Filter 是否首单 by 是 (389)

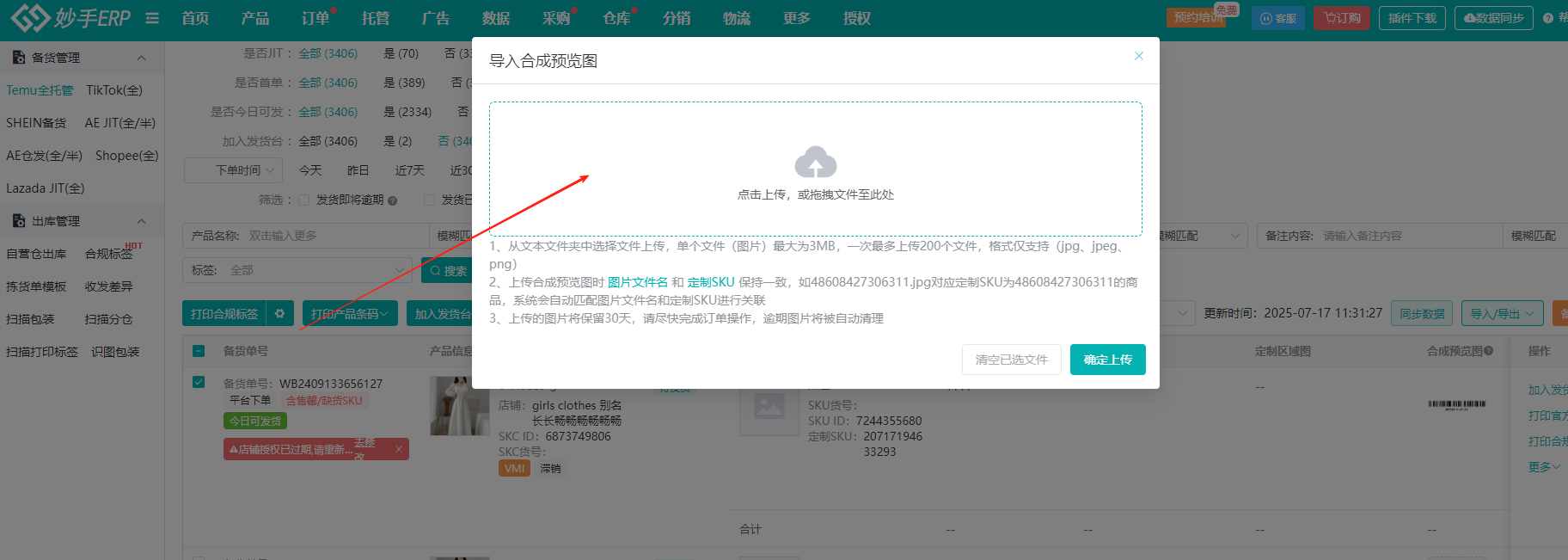pyautogui.click(x=404, y=83)
